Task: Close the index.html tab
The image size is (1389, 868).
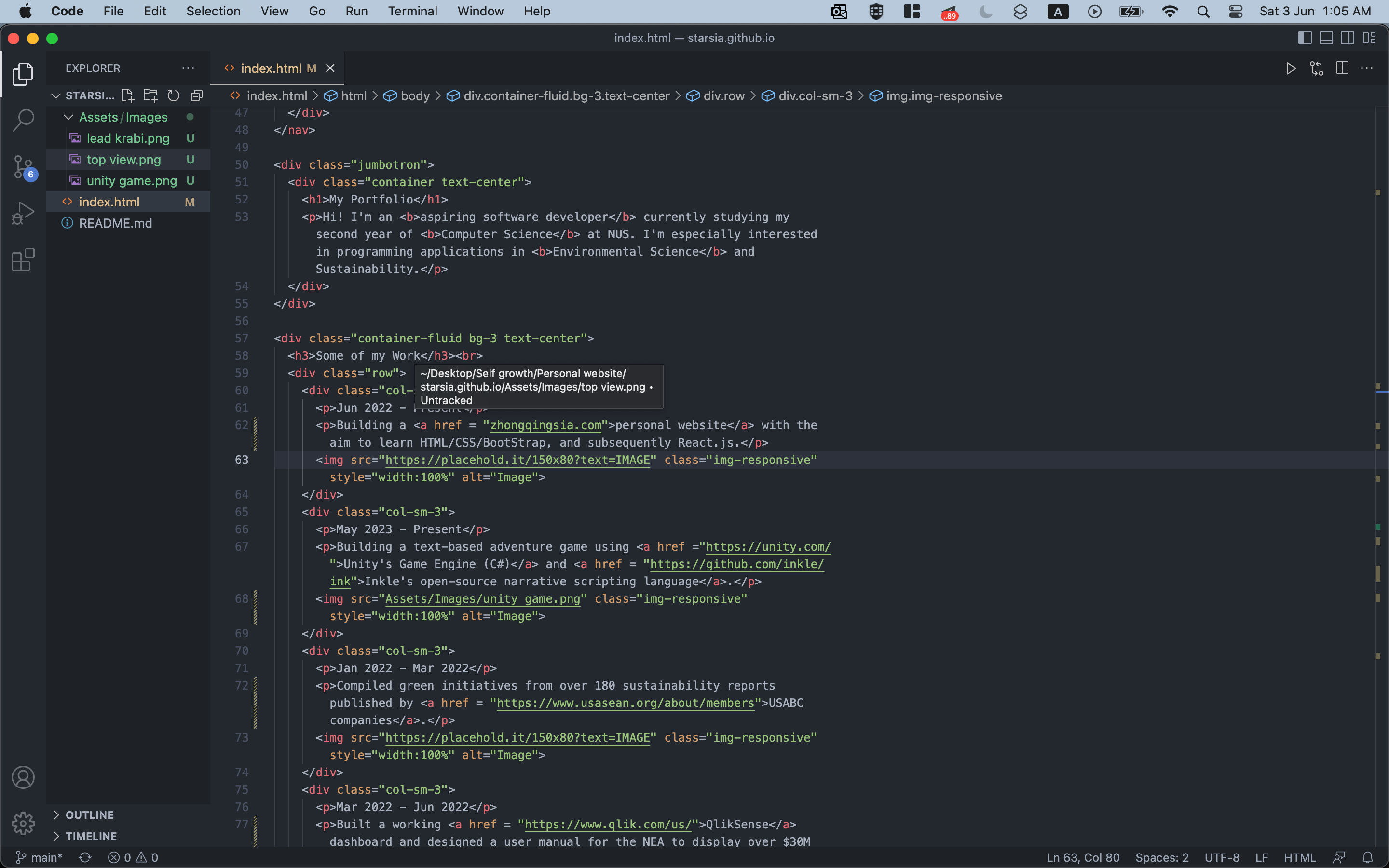Action: click(330, 68)
